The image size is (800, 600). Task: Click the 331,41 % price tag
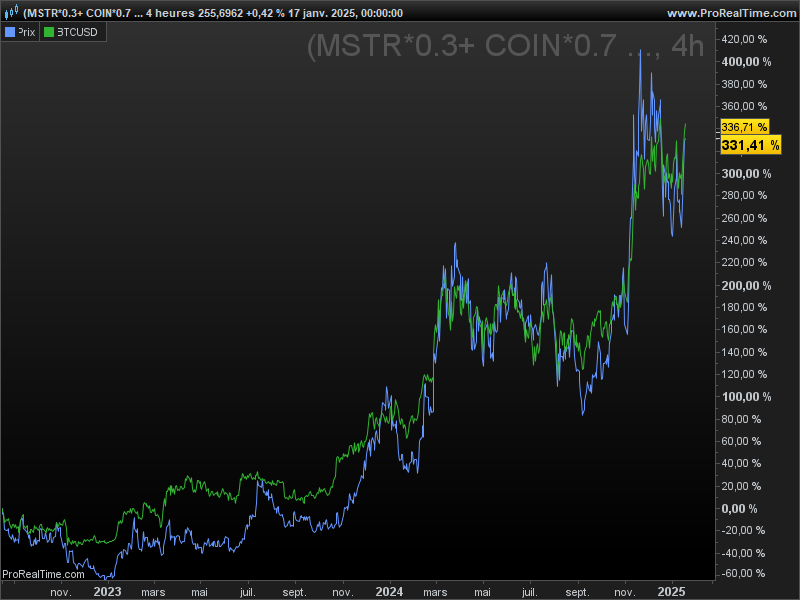coord(751,145)
